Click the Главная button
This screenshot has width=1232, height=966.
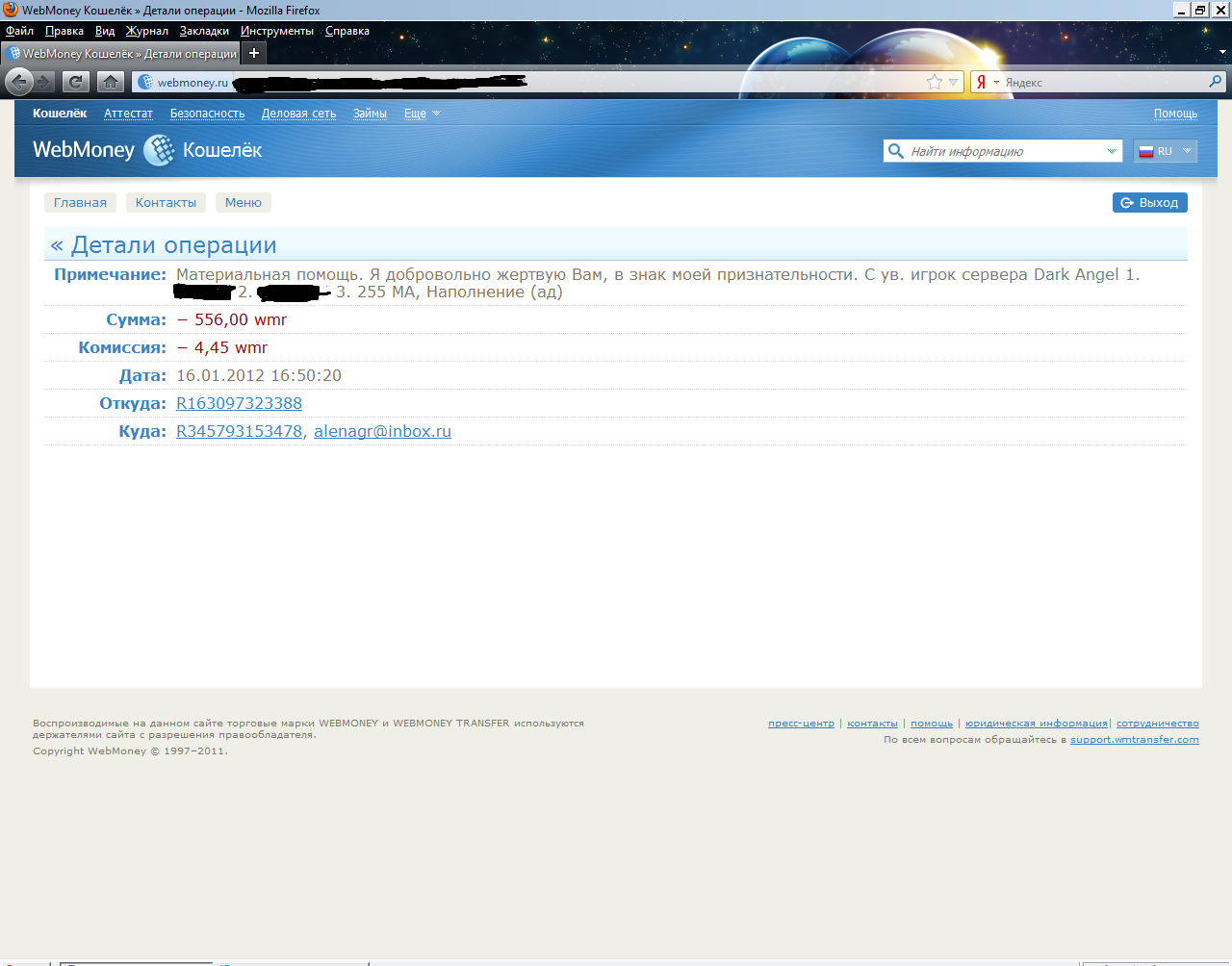80,202
